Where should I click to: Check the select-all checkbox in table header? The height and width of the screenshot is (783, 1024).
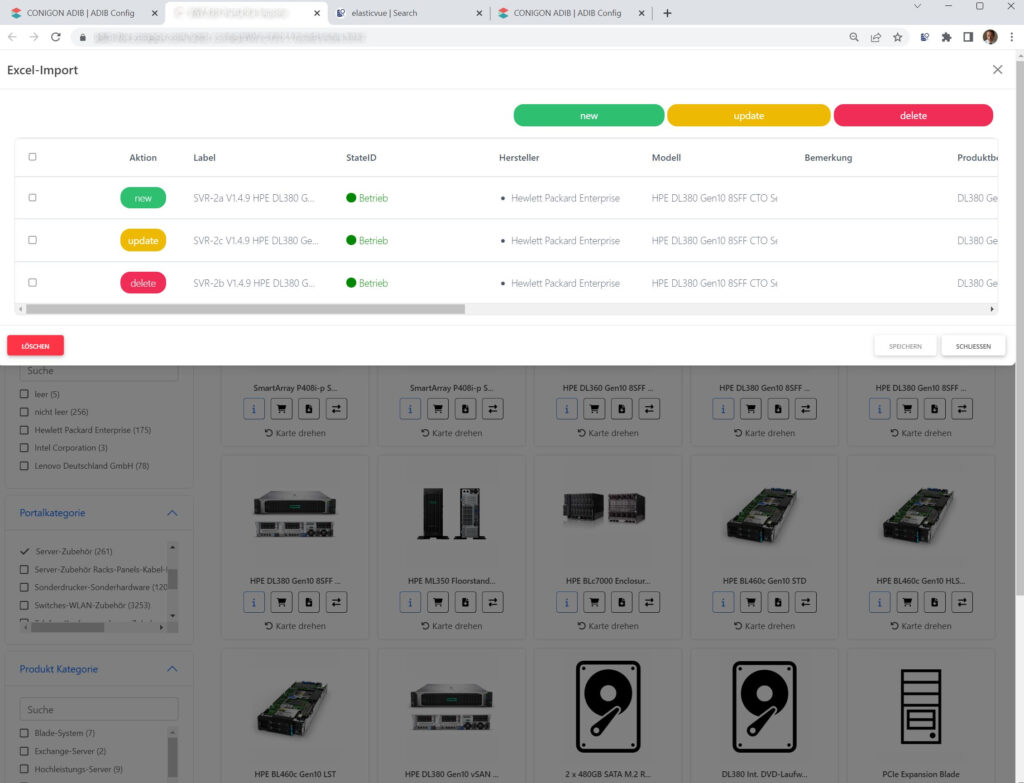33,157
